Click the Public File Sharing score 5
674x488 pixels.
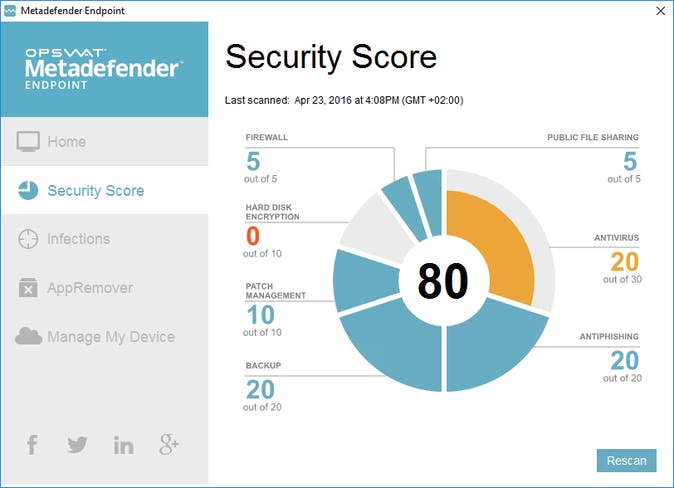click(630, 162)
